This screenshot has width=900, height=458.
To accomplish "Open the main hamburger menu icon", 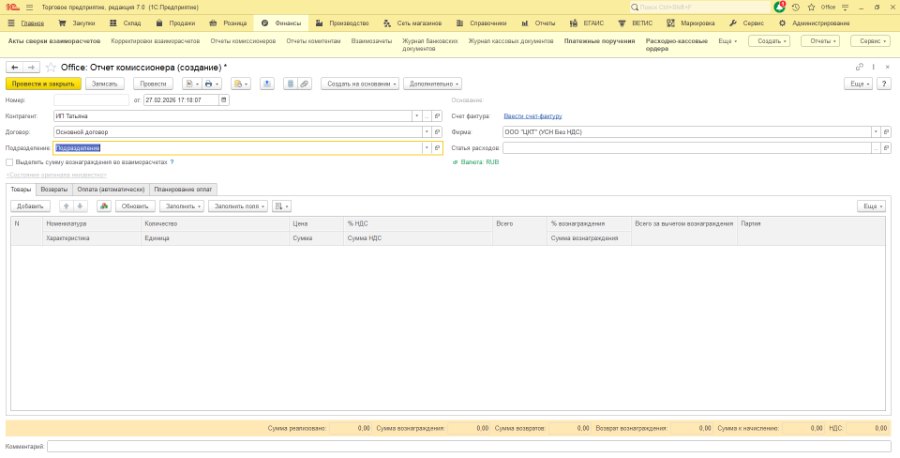I will 29,7.
